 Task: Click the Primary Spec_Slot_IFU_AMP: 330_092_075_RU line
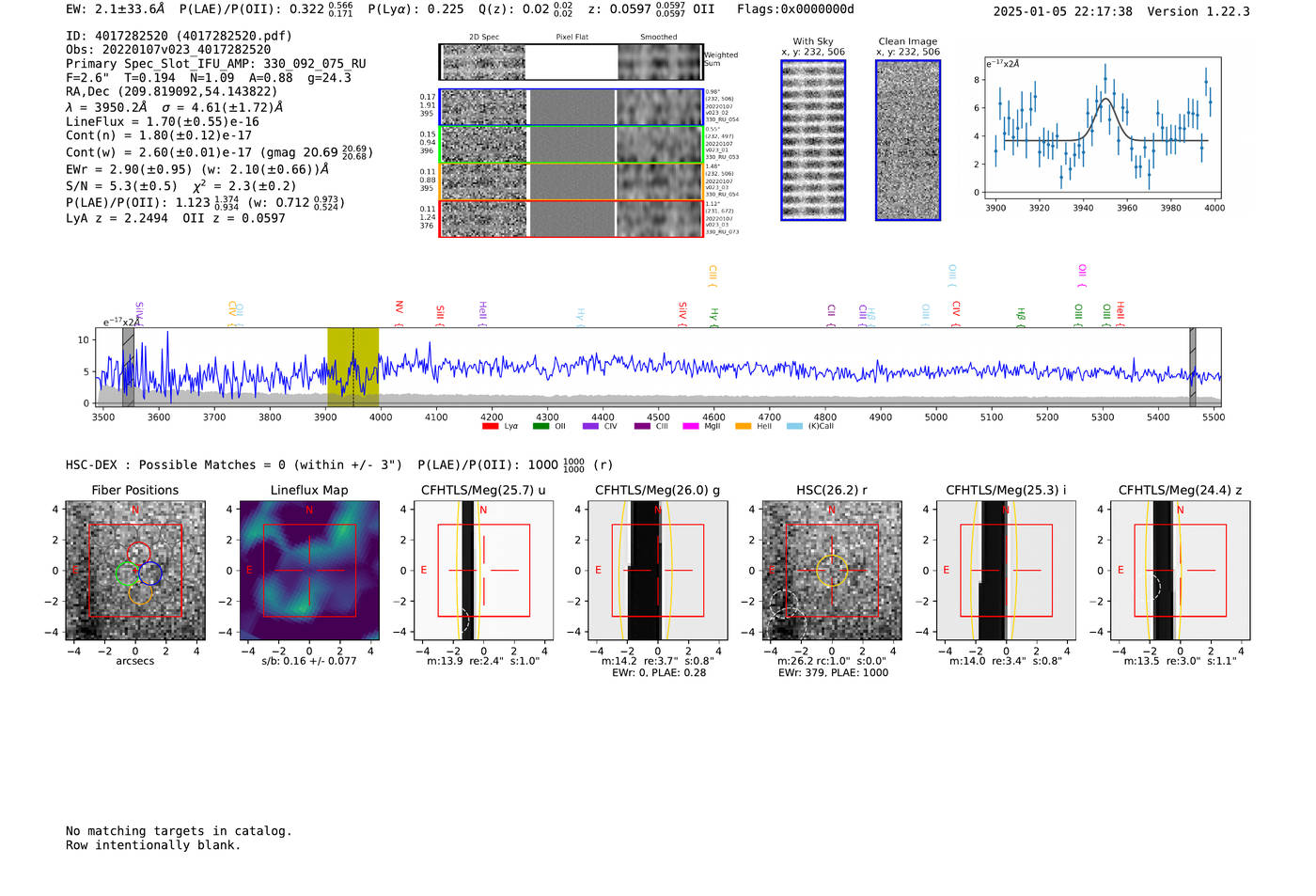click(216, 64)
